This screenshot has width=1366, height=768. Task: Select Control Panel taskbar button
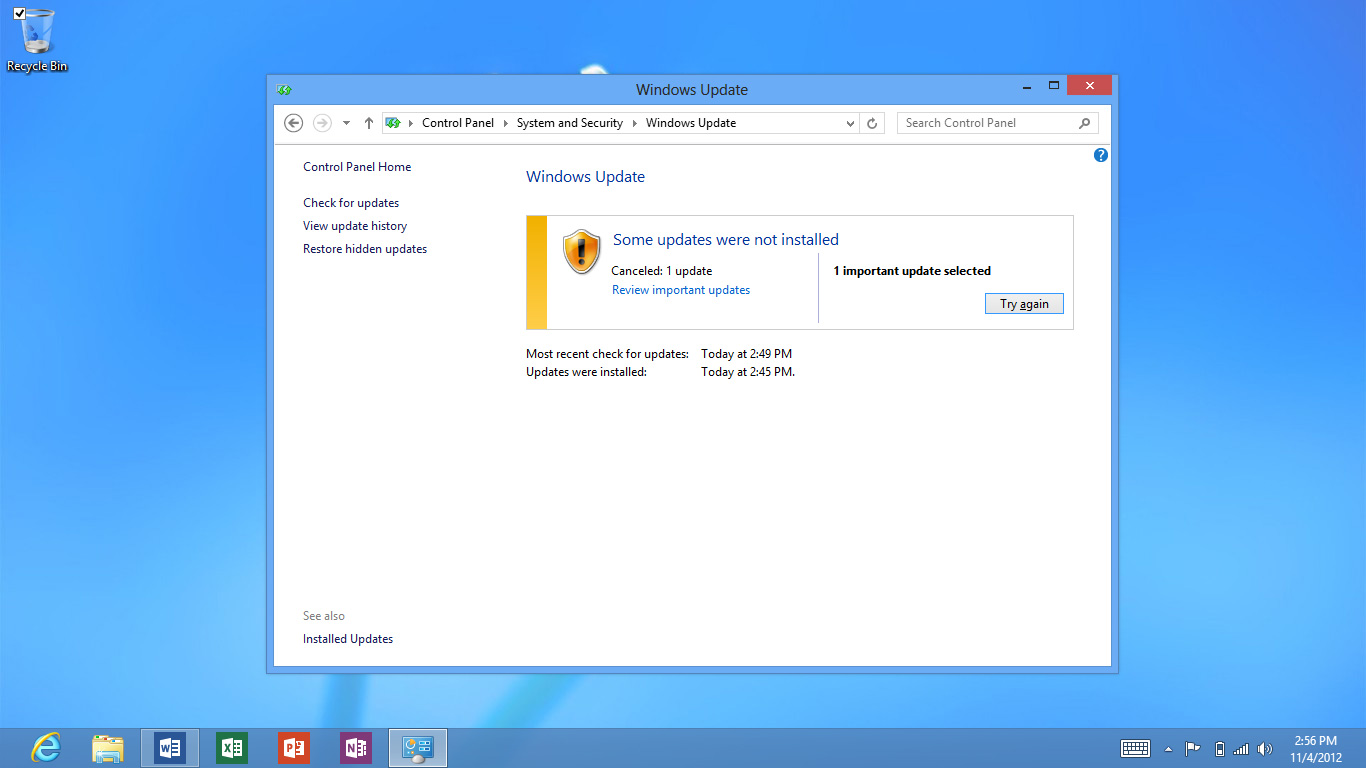(x=417, y=748)
